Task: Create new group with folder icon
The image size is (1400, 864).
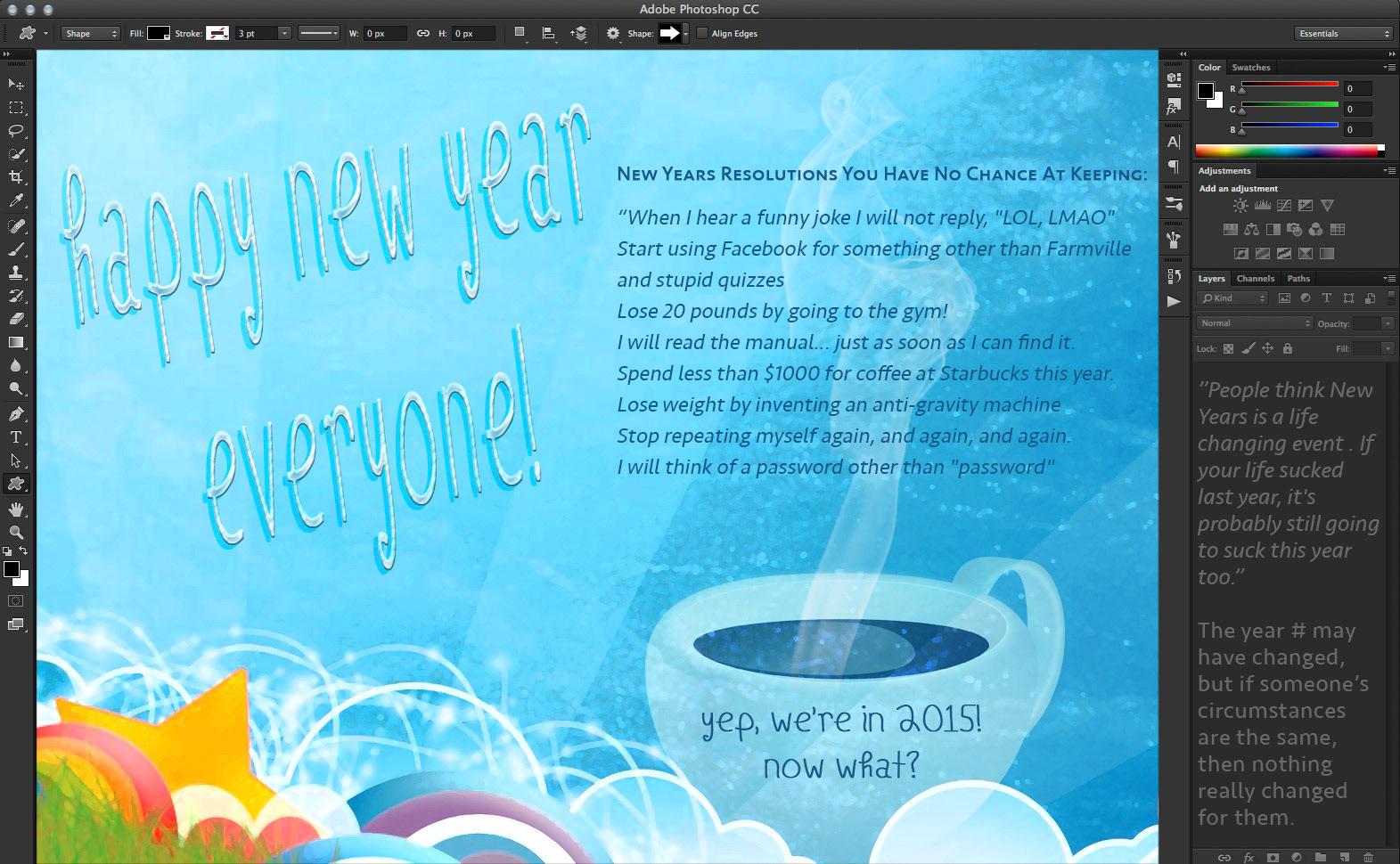Action: point(1321,858)
